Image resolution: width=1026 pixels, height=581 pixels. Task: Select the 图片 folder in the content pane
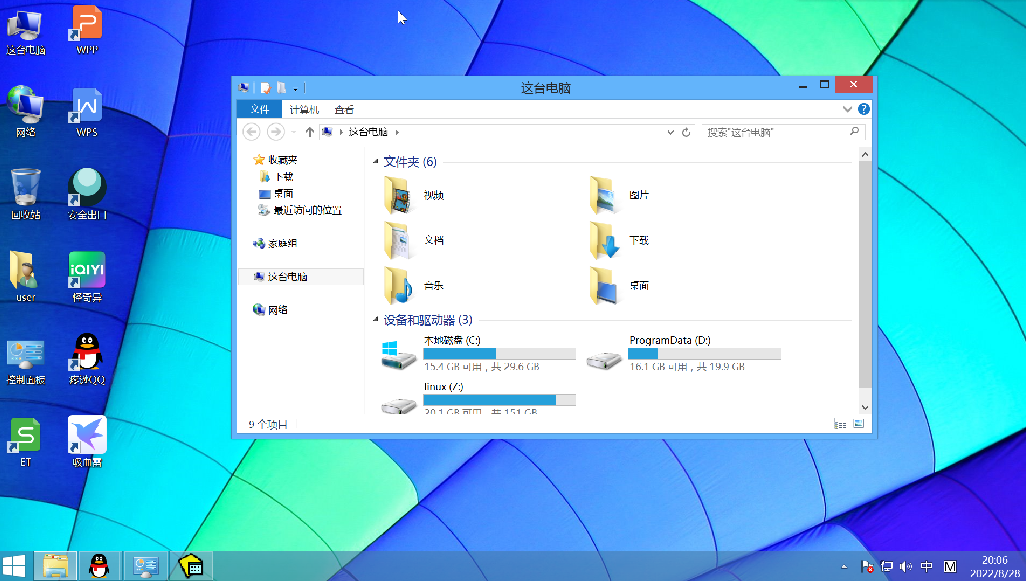620,195
